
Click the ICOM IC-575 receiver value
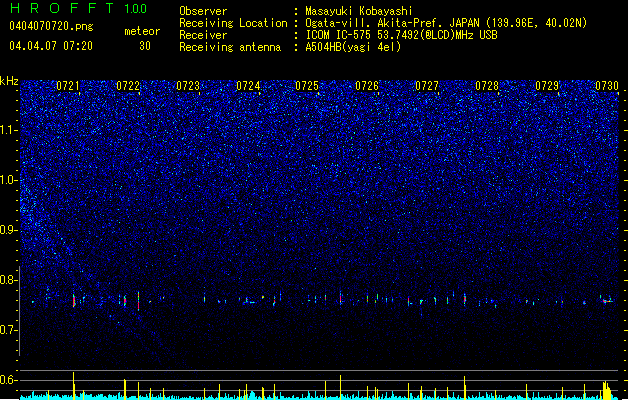pyautogui.click(x=402, y=35)
